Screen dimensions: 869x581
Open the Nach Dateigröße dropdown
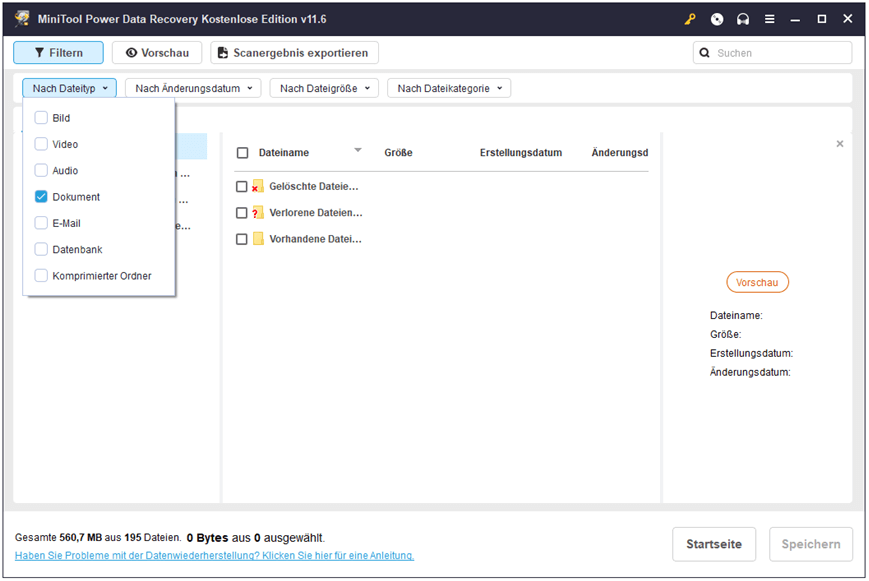pos(325,87)
